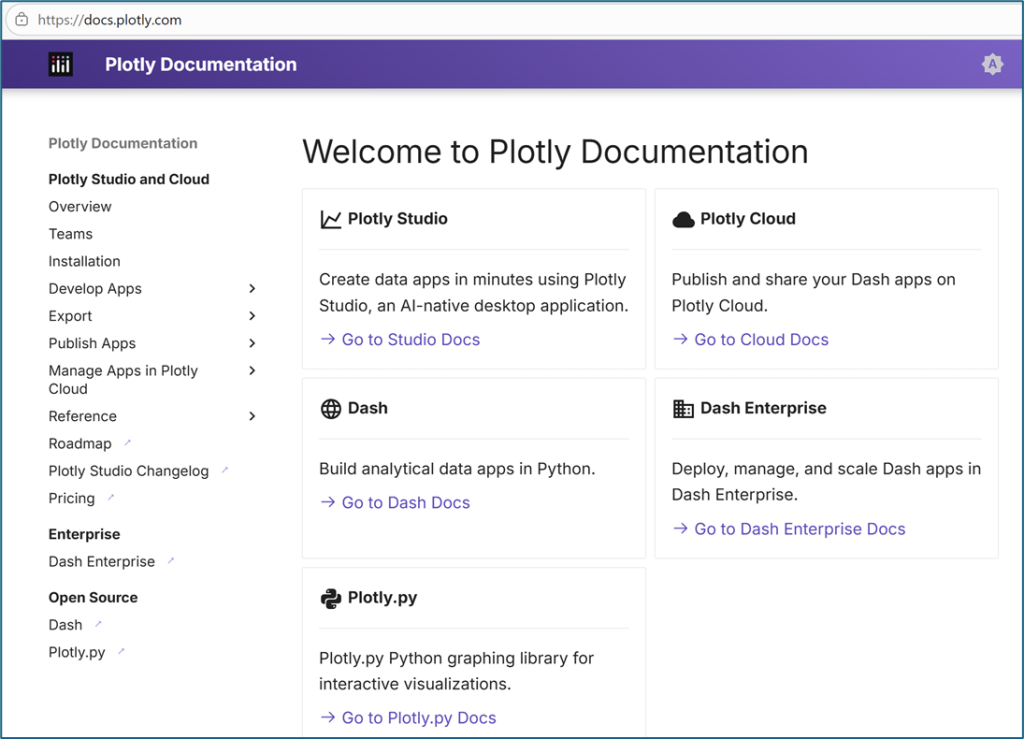Open the Go to Studio Docs link
Image resolution: width=1024 pixels, height=739 pixels.
(410, 340)
